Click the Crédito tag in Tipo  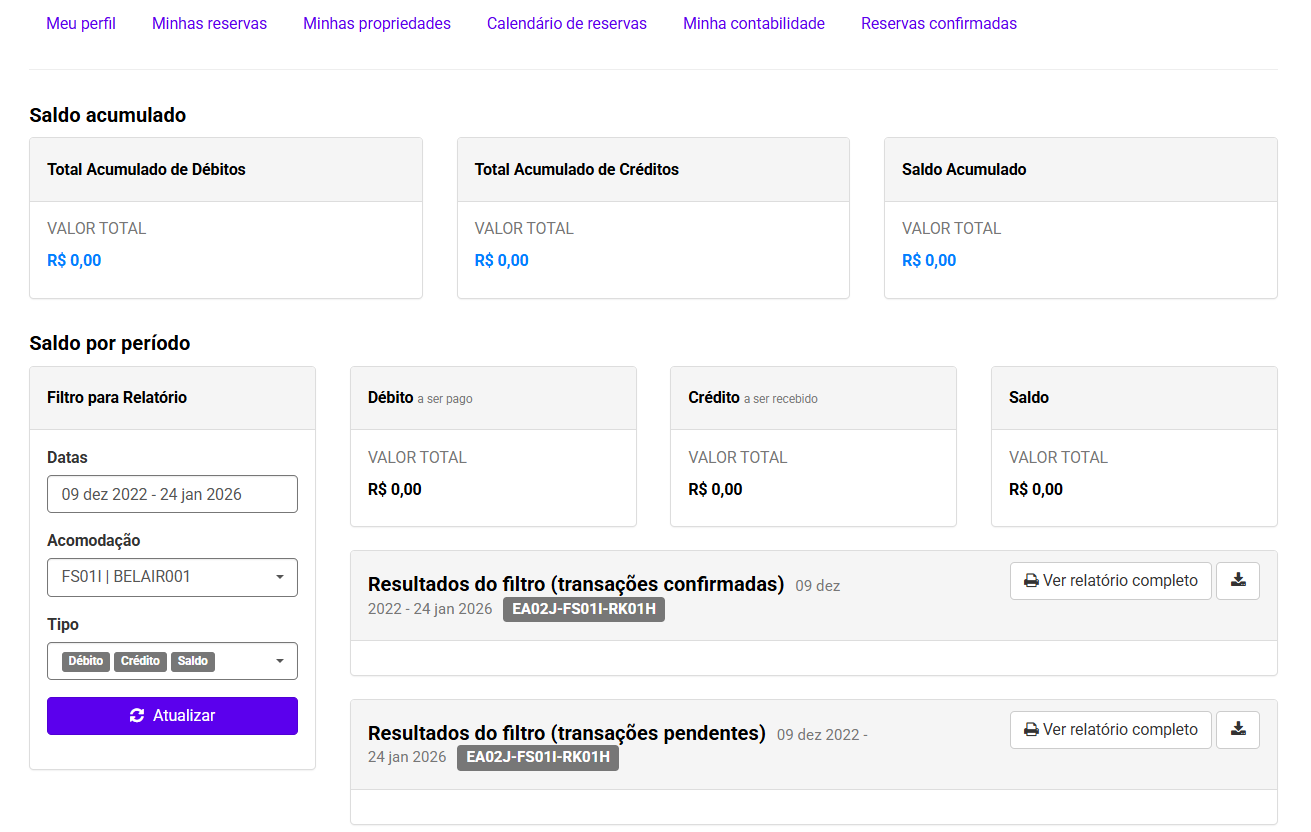click(x=140, y=661)
